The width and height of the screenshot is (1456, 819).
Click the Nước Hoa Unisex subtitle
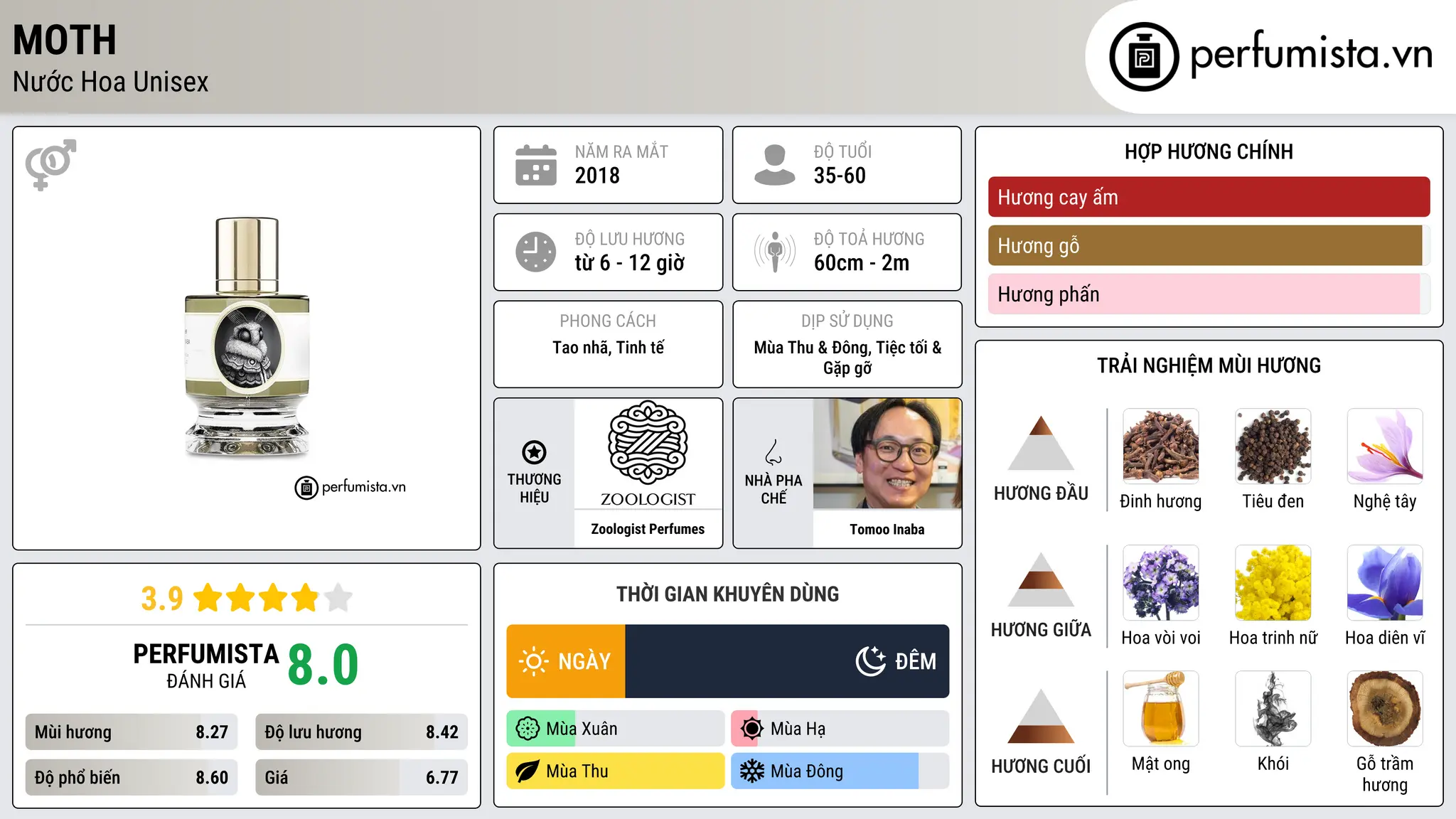click(111, 82)
